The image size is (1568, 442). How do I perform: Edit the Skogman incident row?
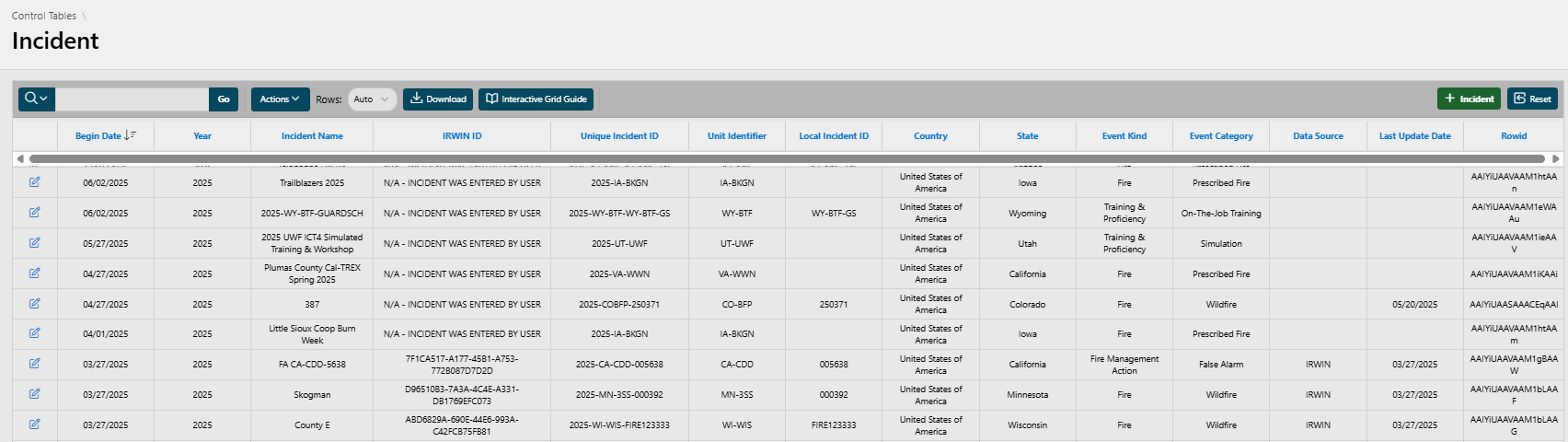34,394
